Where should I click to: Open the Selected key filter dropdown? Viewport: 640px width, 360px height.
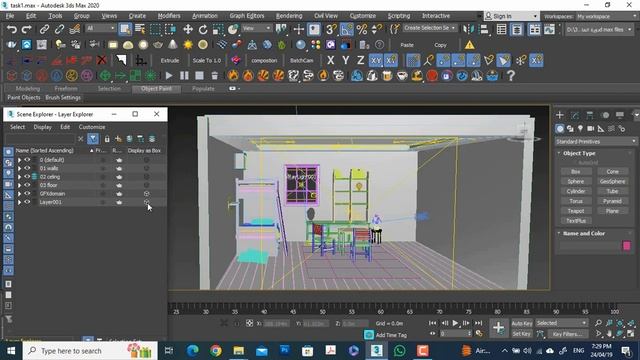[x=561, y=323]
